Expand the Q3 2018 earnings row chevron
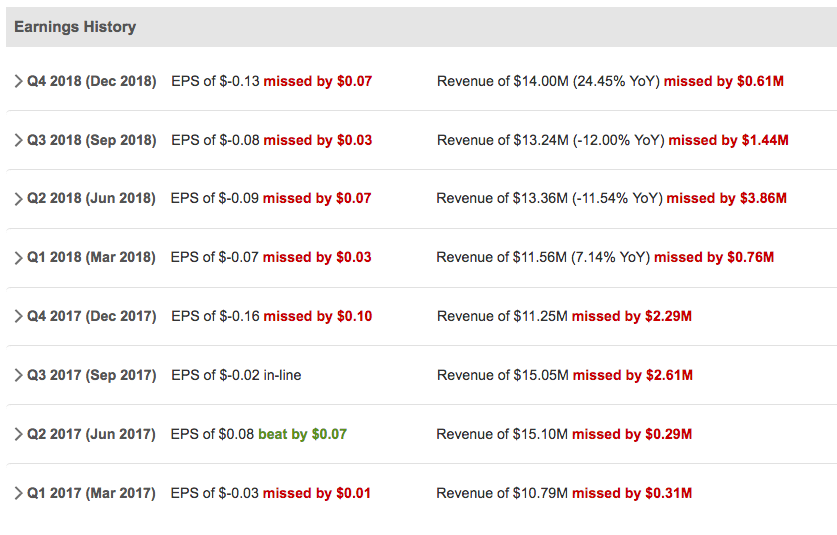Screen dimensions: 837x535 point(18,140)
